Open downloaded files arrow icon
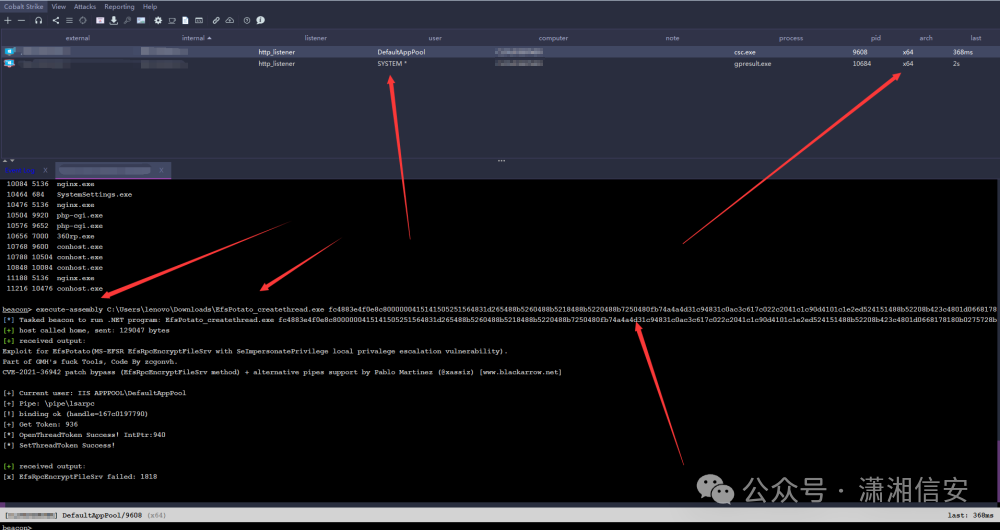This screenshot has height=530, width=1000. (114, 20)
